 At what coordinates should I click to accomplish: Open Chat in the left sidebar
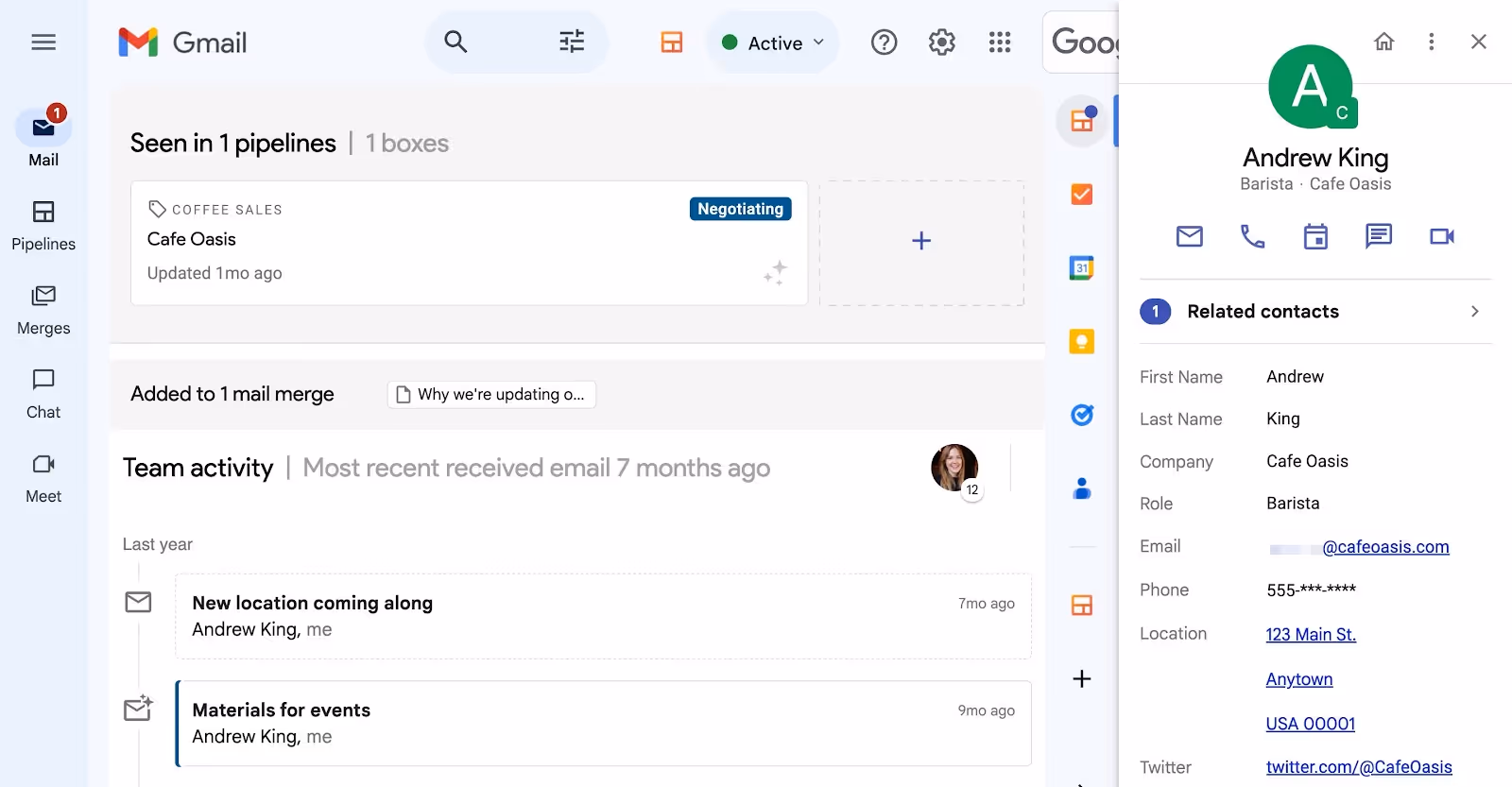pos(43,395)
